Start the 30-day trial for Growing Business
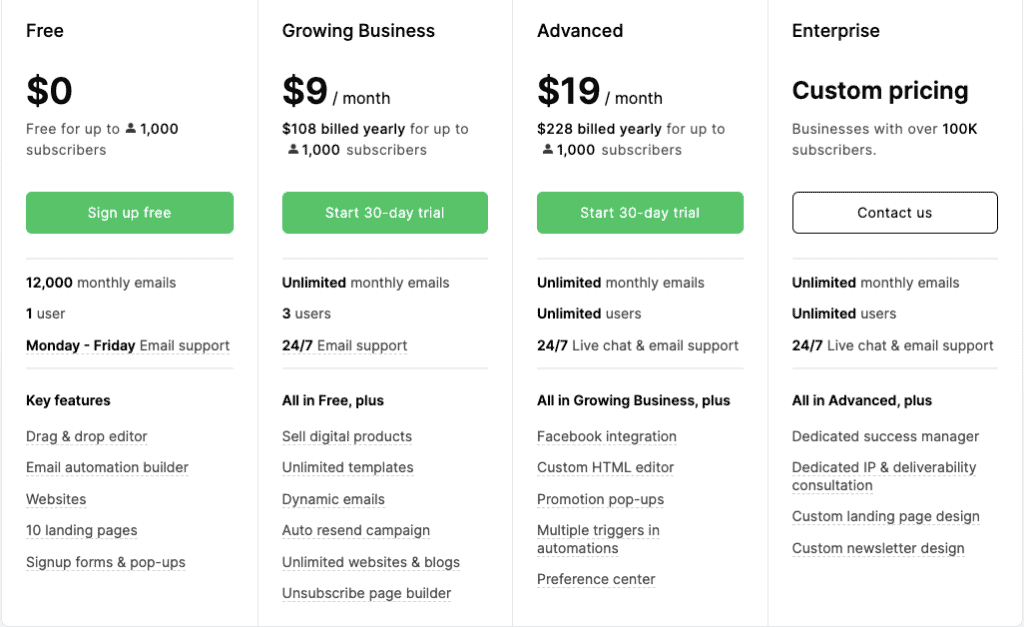Screen dimensions: 1024x627 tap(384, 212)
